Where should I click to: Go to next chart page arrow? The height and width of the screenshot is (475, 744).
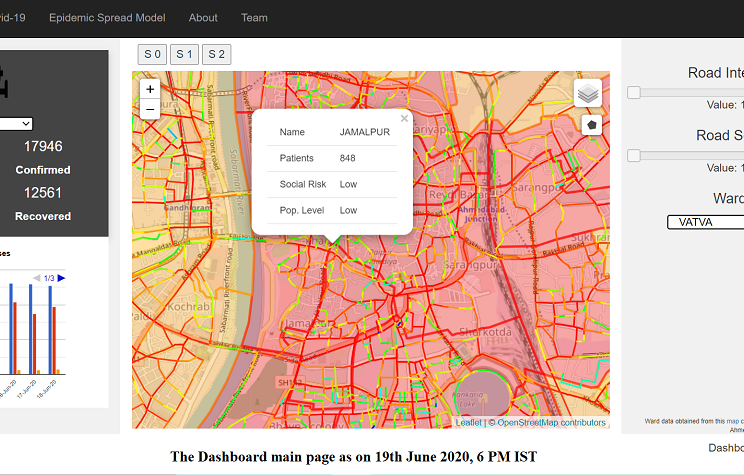point(62,278)
